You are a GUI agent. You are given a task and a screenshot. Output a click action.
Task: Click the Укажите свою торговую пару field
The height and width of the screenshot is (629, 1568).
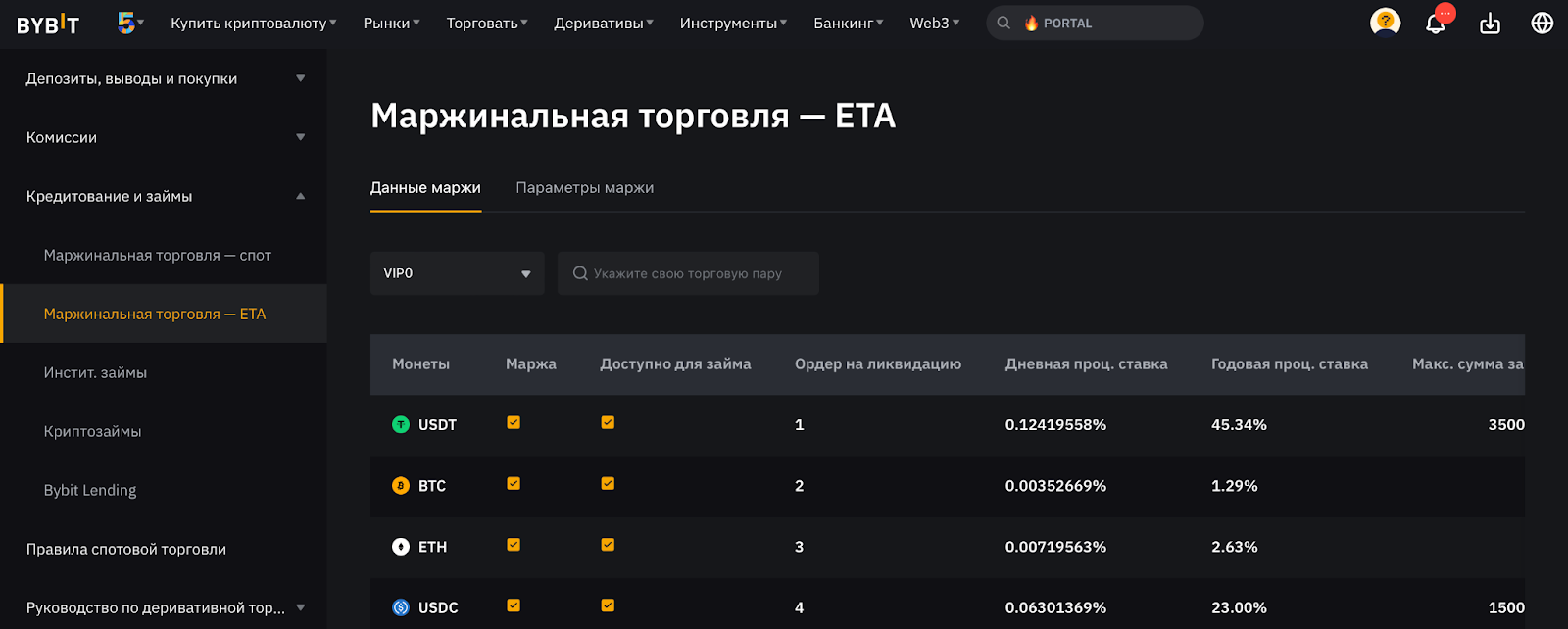(688, 273)
